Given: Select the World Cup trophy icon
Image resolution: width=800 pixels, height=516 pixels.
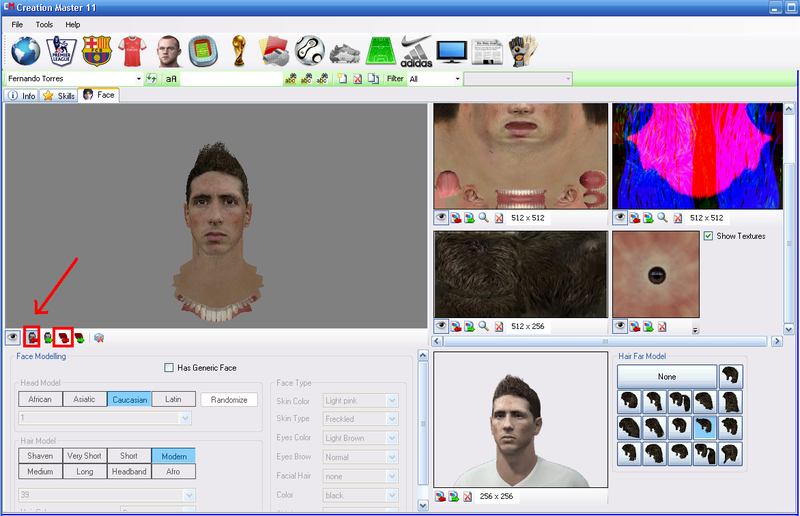Looking at the screenshot, I should (x=237, y=50).
